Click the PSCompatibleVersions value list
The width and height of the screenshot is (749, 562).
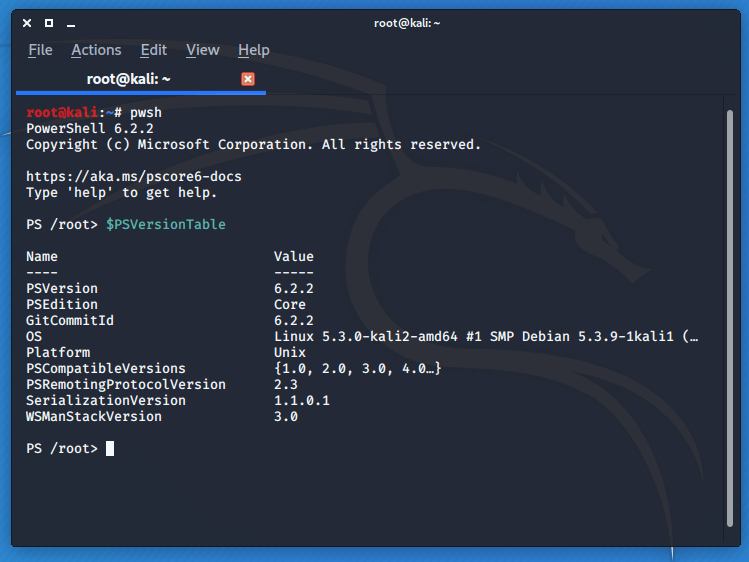[x=357, y=369]
